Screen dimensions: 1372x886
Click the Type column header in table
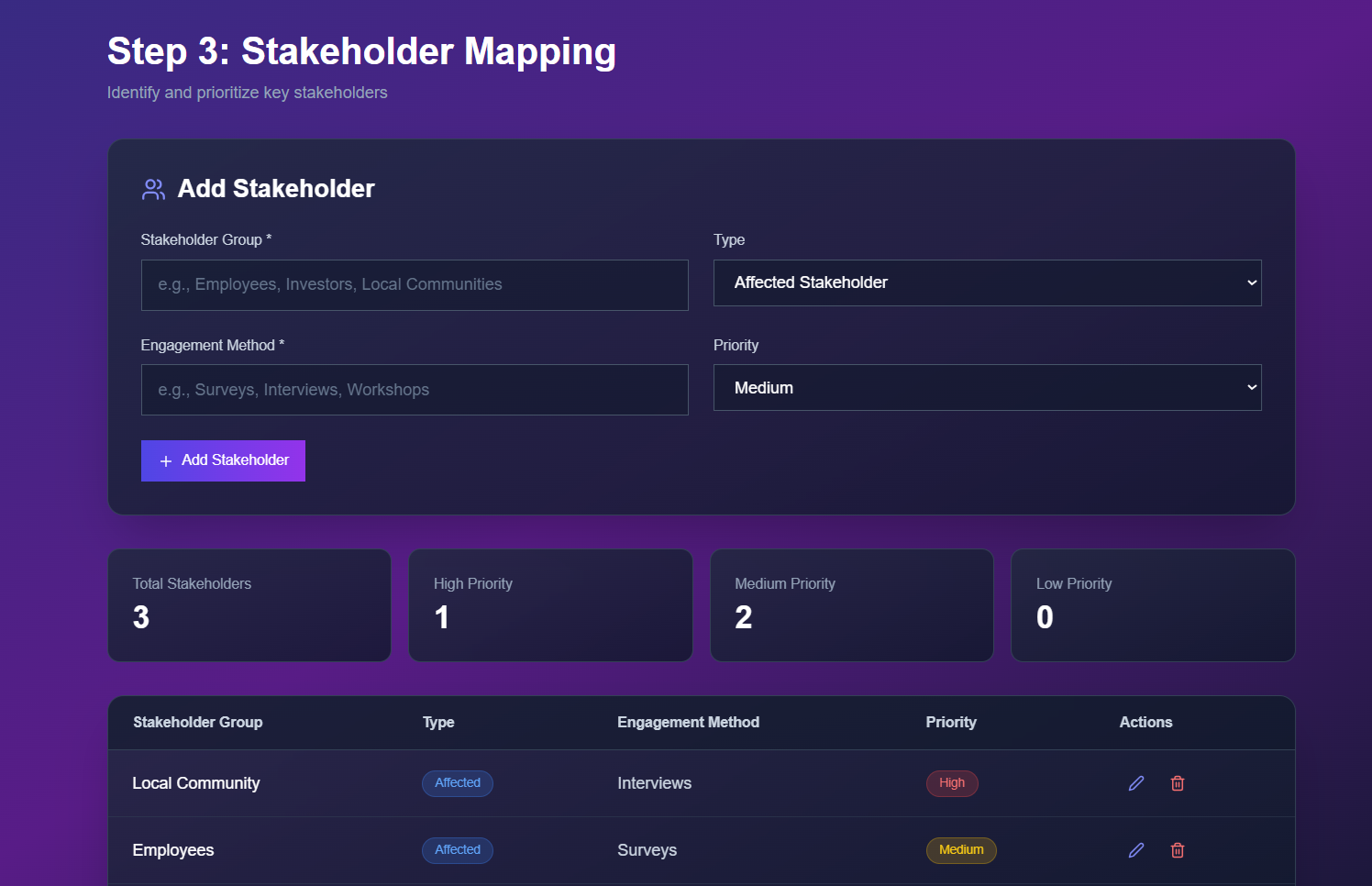click(x=438, y=723)
